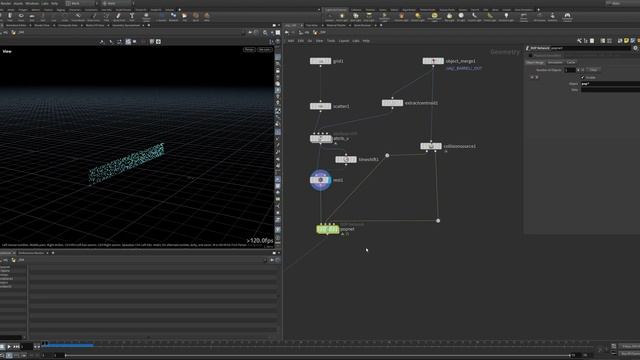Viewport: 640px width, 360px height.
Task: Click the Object path input field
Action: [610, 84]
